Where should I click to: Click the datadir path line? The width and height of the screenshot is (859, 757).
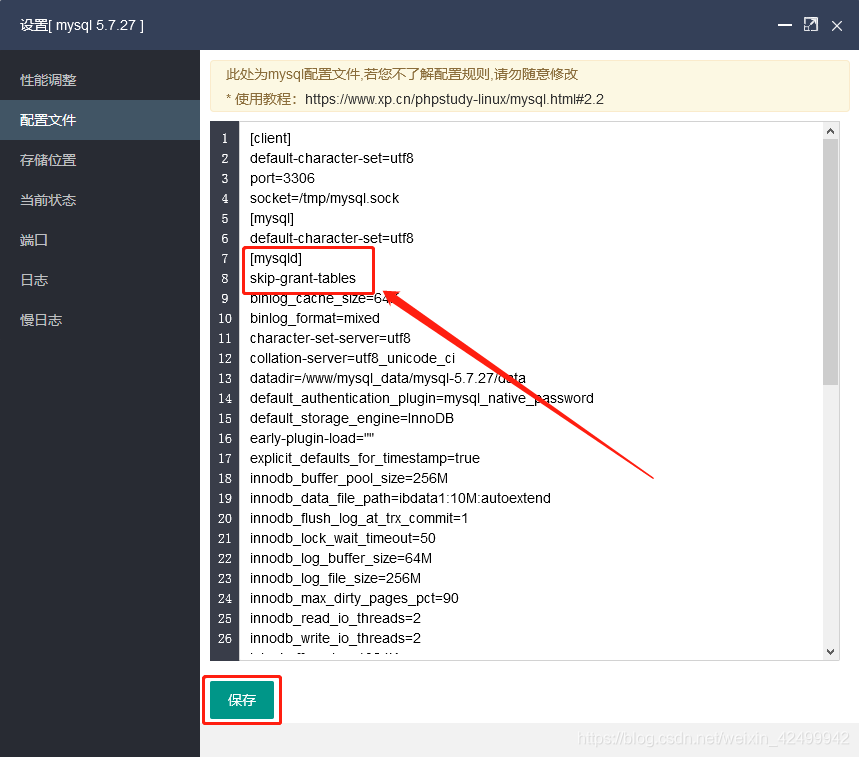(x=388, y=378)
